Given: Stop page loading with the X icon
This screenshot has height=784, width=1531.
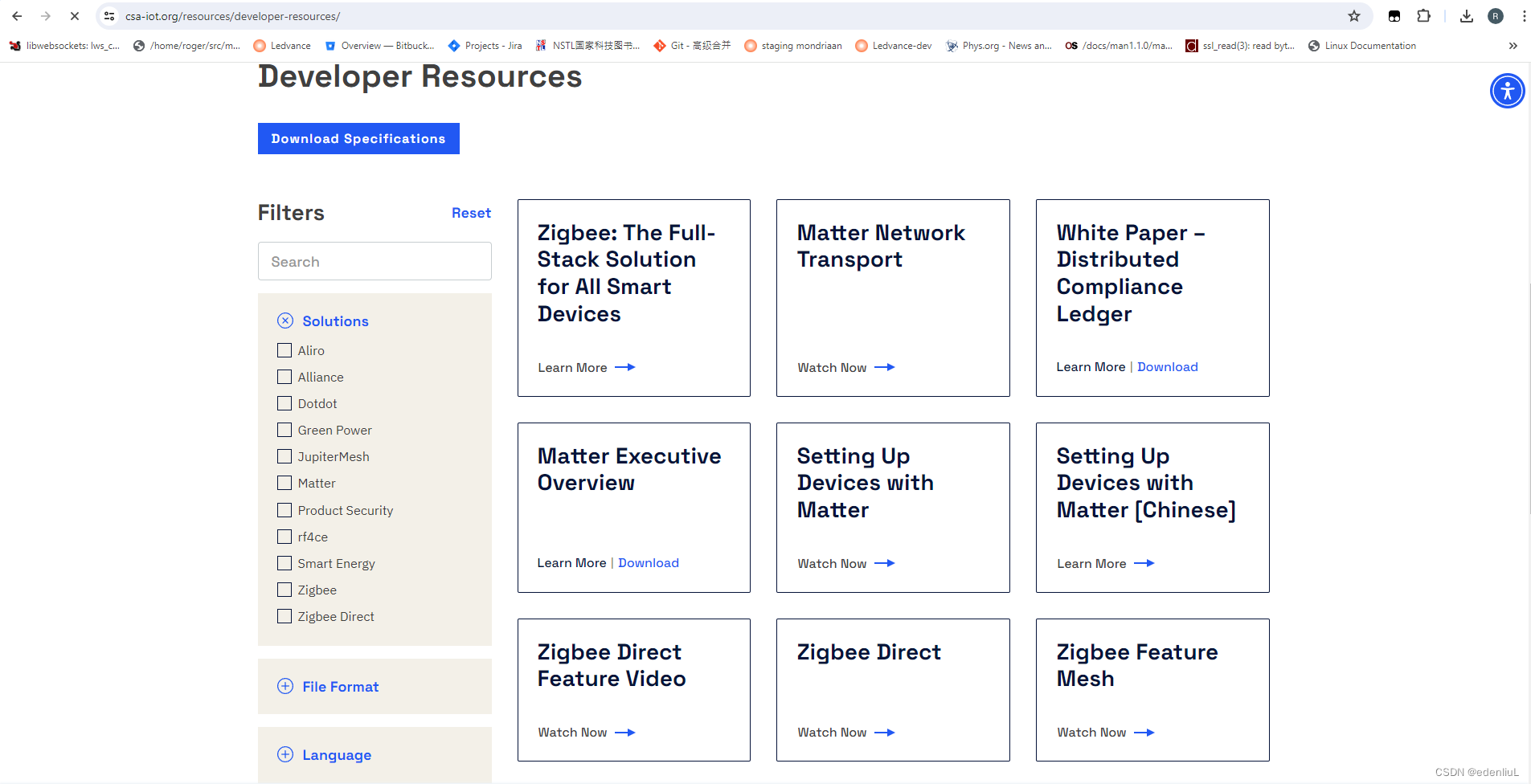Looking at the screenshot, I should 75,16.
